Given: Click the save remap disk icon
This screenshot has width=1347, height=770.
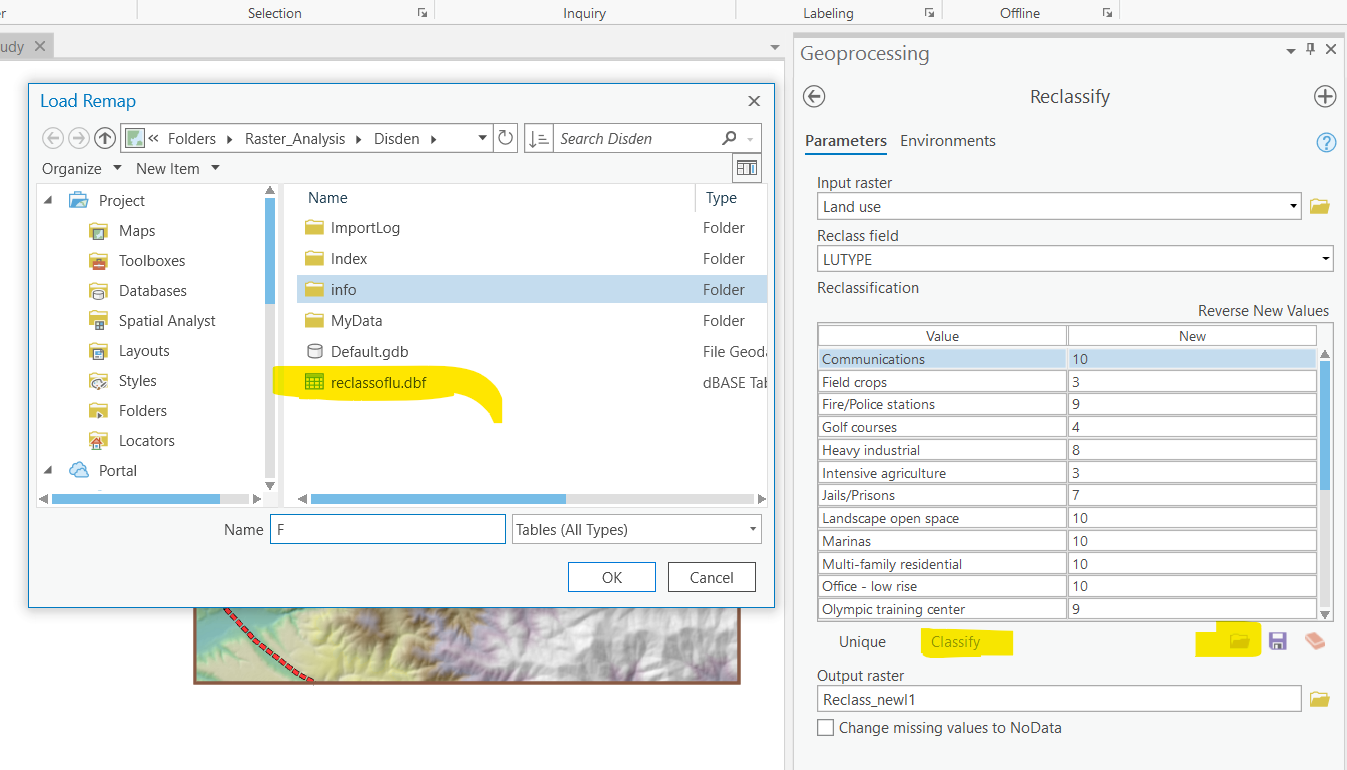Looking at the screenshot, I should tap(1277, 641).
